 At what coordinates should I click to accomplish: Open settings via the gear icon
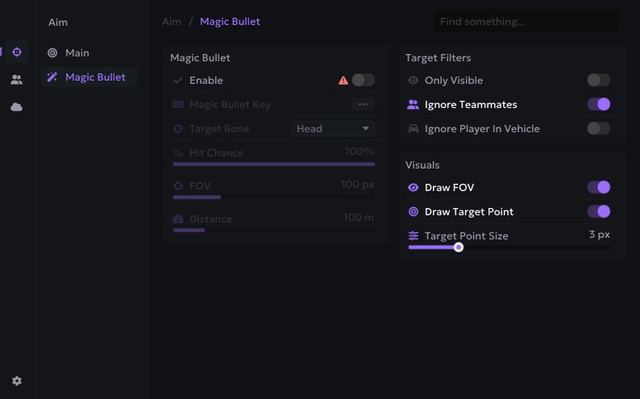tap(17, 381)
